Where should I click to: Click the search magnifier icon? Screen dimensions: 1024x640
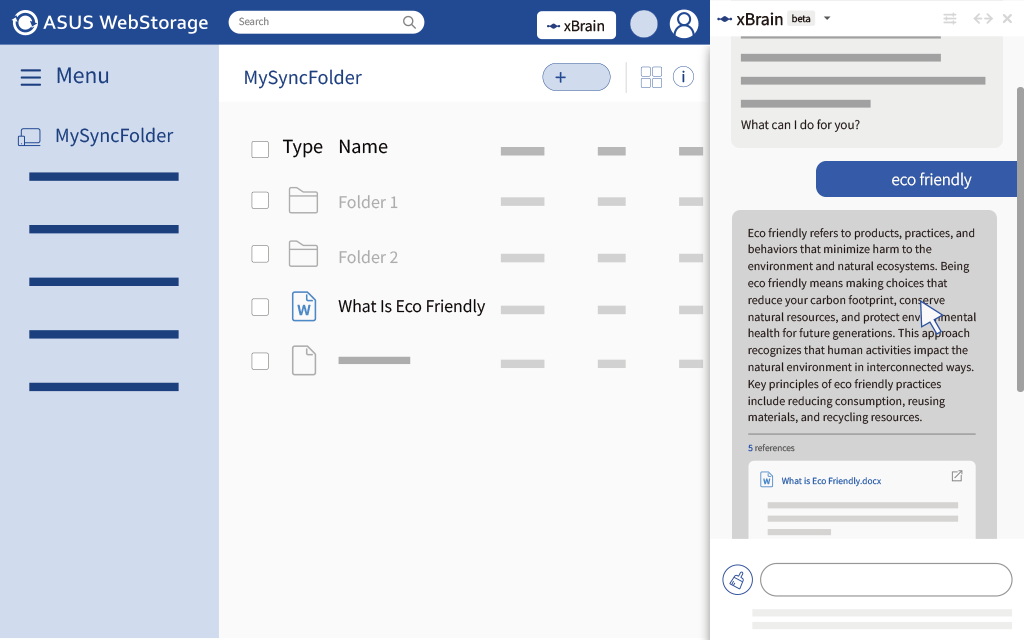(409, 22)
